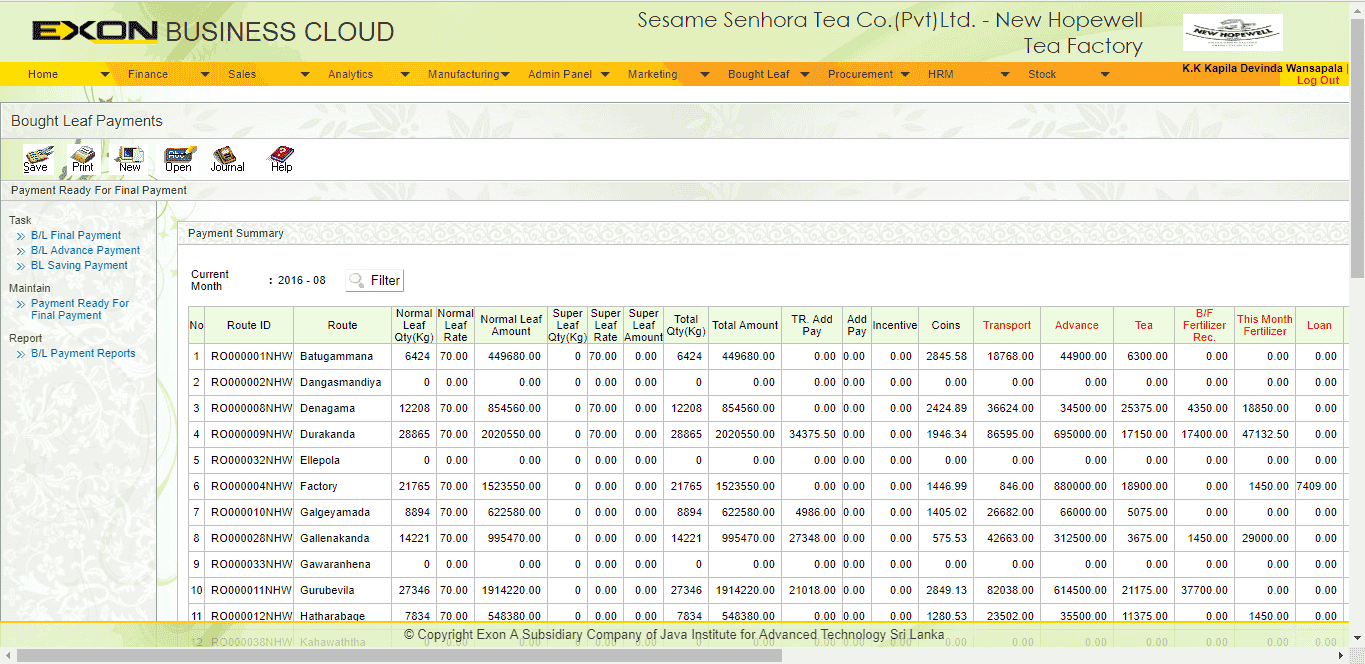Click the EXON Business Cloud logo
This screenshot has height=664, width=1365.
pos(213,32)
